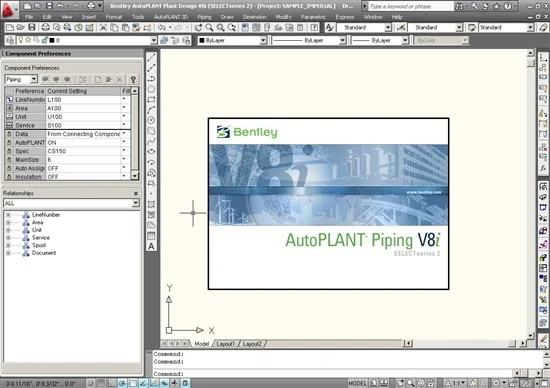The image size is (550, 388).
Task: Click the Plot printer icon in the Standard toolbar
Action: point(45,27)
